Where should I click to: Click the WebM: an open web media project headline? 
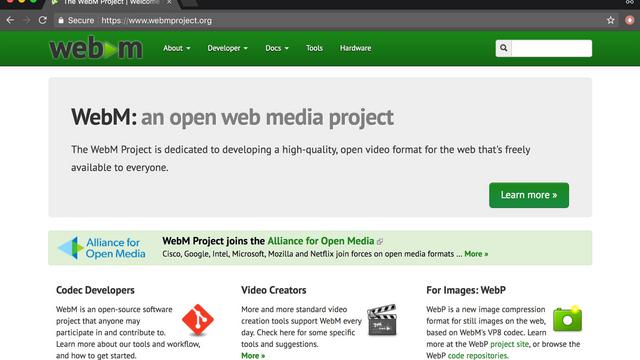point(232,117)
